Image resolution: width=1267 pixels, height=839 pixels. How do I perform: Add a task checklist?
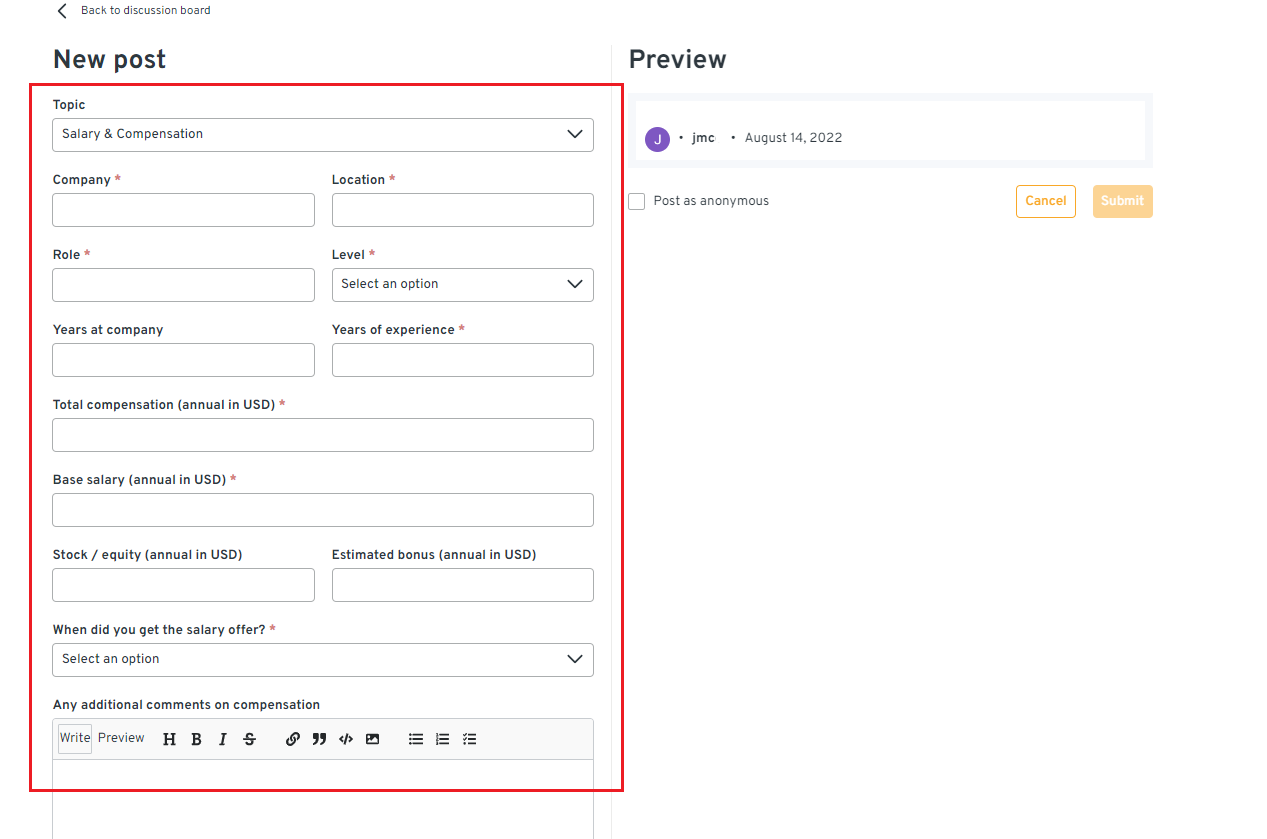click(x=469, y=739)
